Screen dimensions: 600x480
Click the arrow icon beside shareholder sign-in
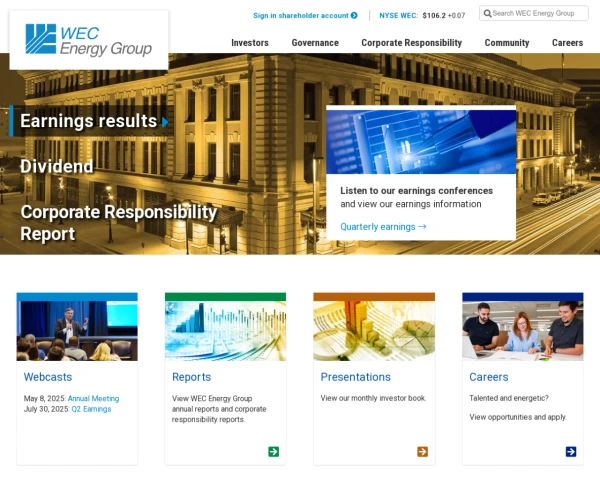[x=354, y=15]
